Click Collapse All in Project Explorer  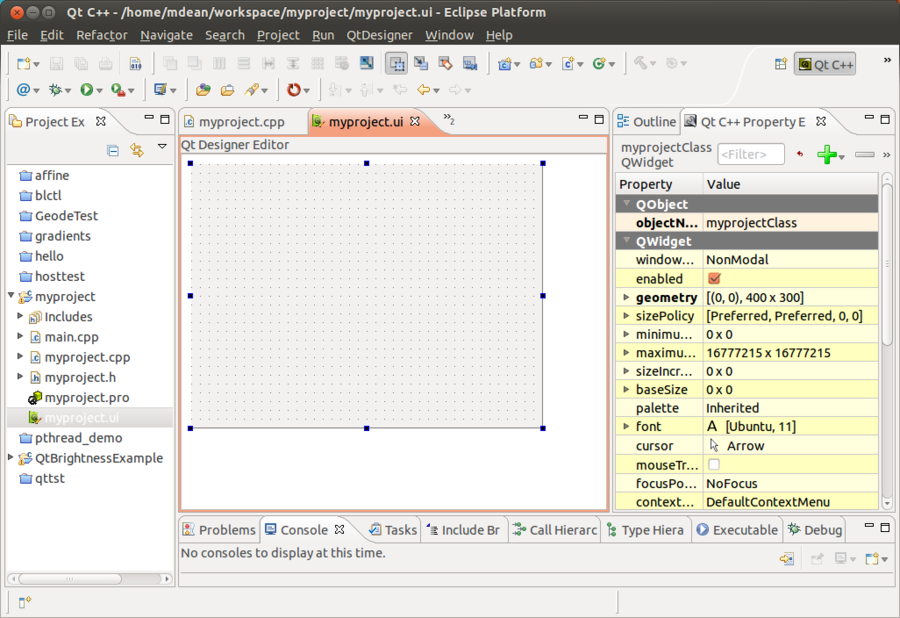(x=112, y=150)
